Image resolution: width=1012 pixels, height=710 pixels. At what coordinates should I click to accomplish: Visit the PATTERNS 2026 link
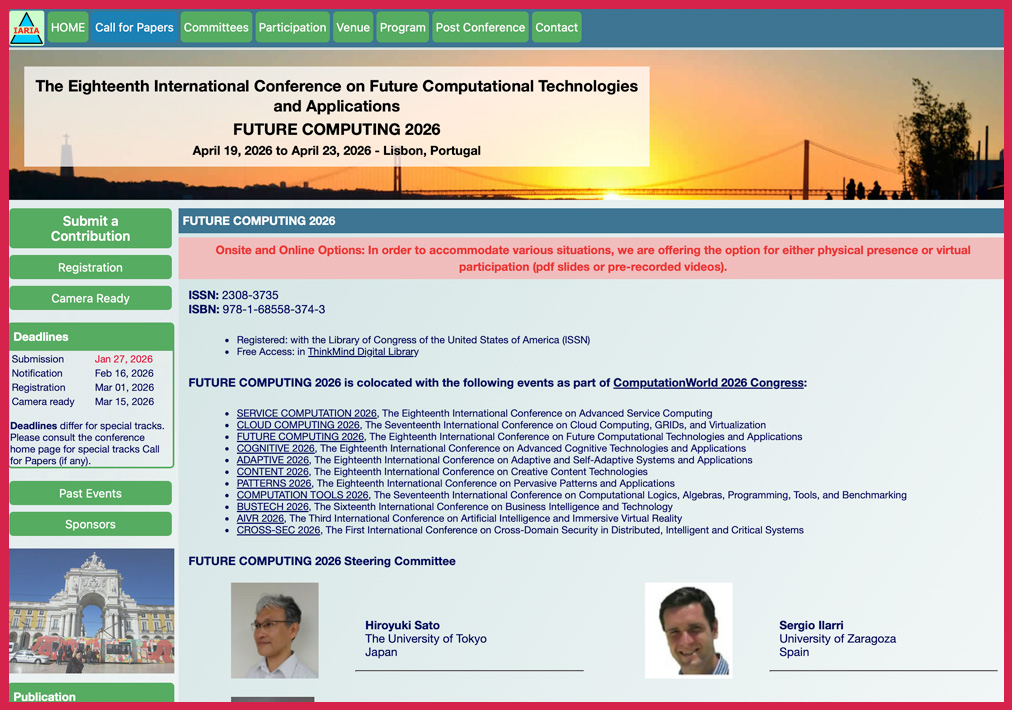click(x=274, y=483)
